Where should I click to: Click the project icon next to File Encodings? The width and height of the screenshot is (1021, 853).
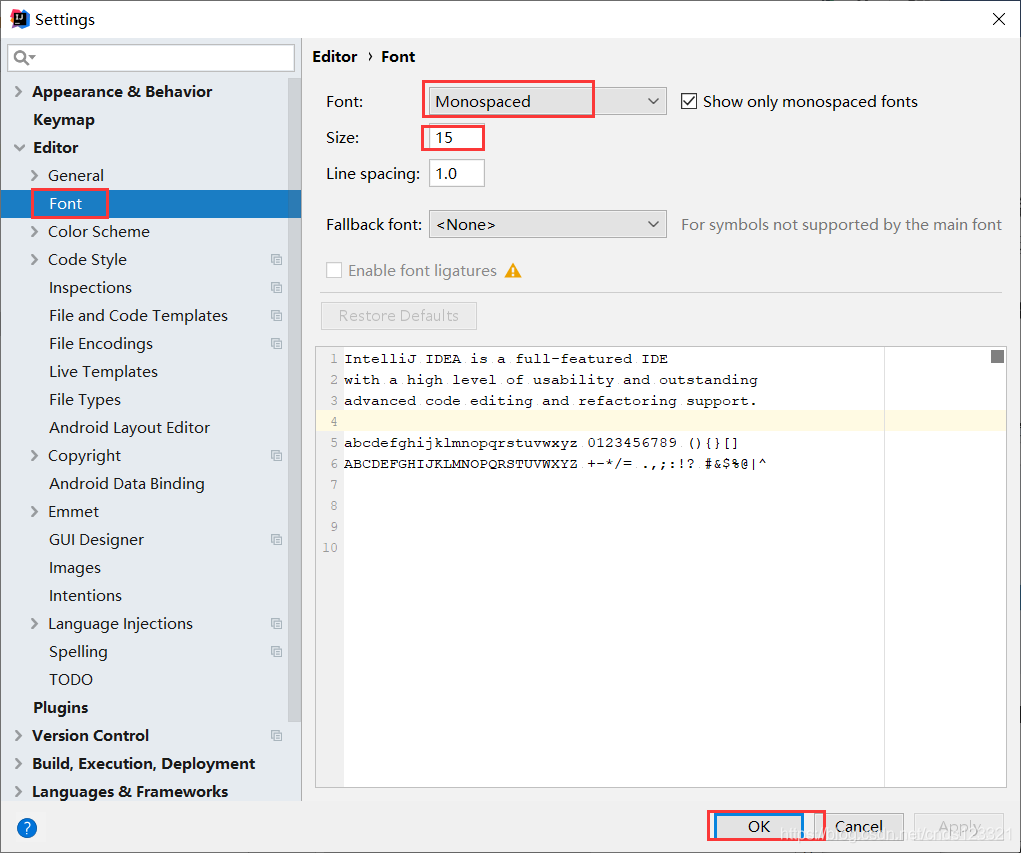point(277,343)
